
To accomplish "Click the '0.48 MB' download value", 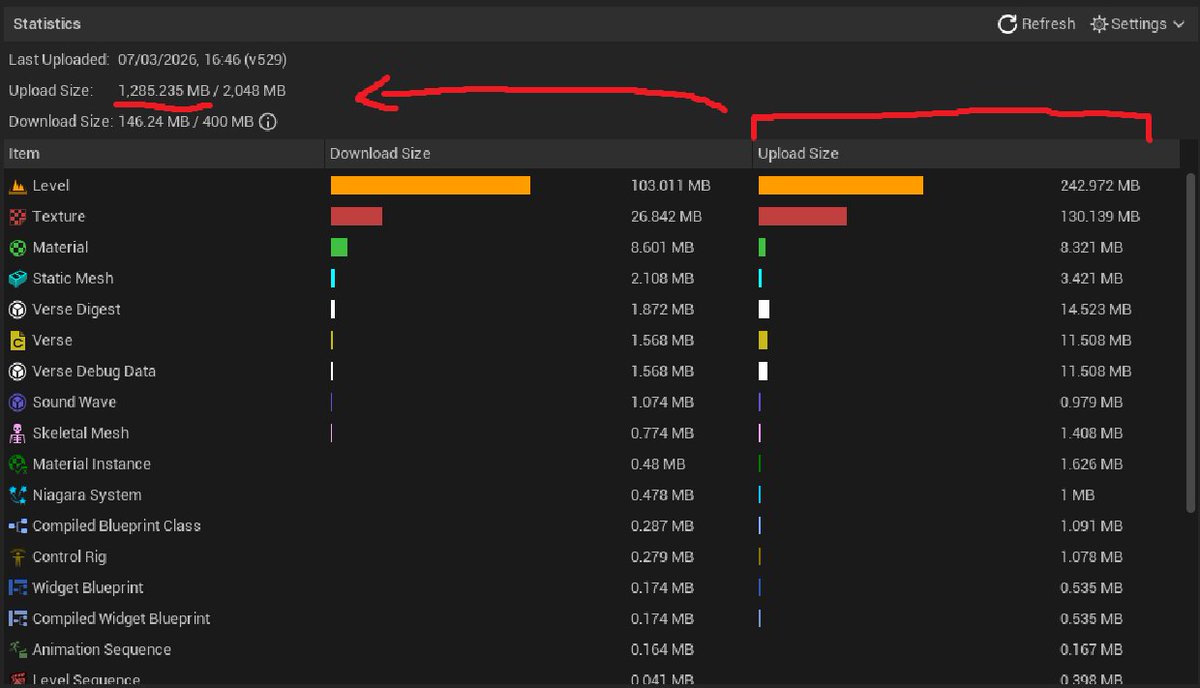I will 658,465.
